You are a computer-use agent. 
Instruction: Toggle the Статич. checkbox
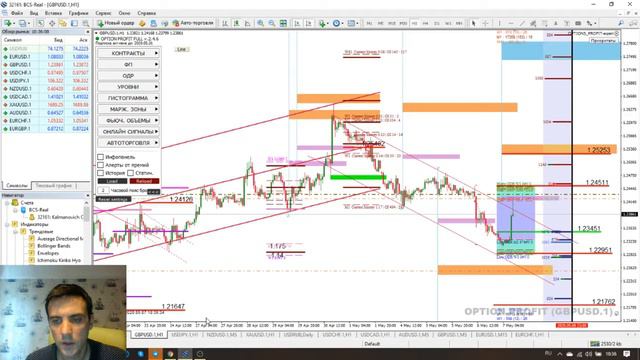(130, 173)
